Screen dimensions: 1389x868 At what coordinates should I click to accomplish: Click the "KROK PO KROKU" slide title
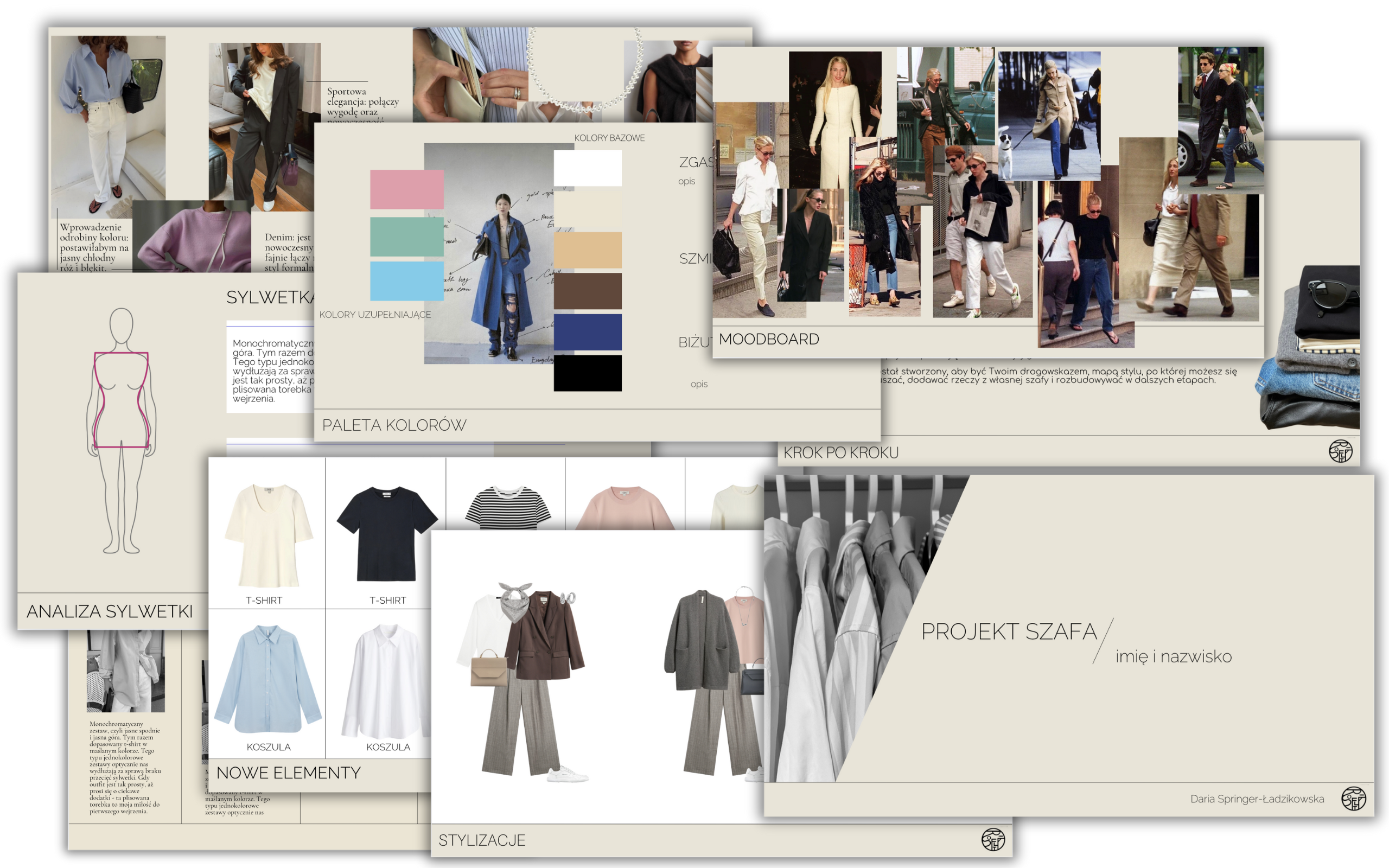click(841, 453)
